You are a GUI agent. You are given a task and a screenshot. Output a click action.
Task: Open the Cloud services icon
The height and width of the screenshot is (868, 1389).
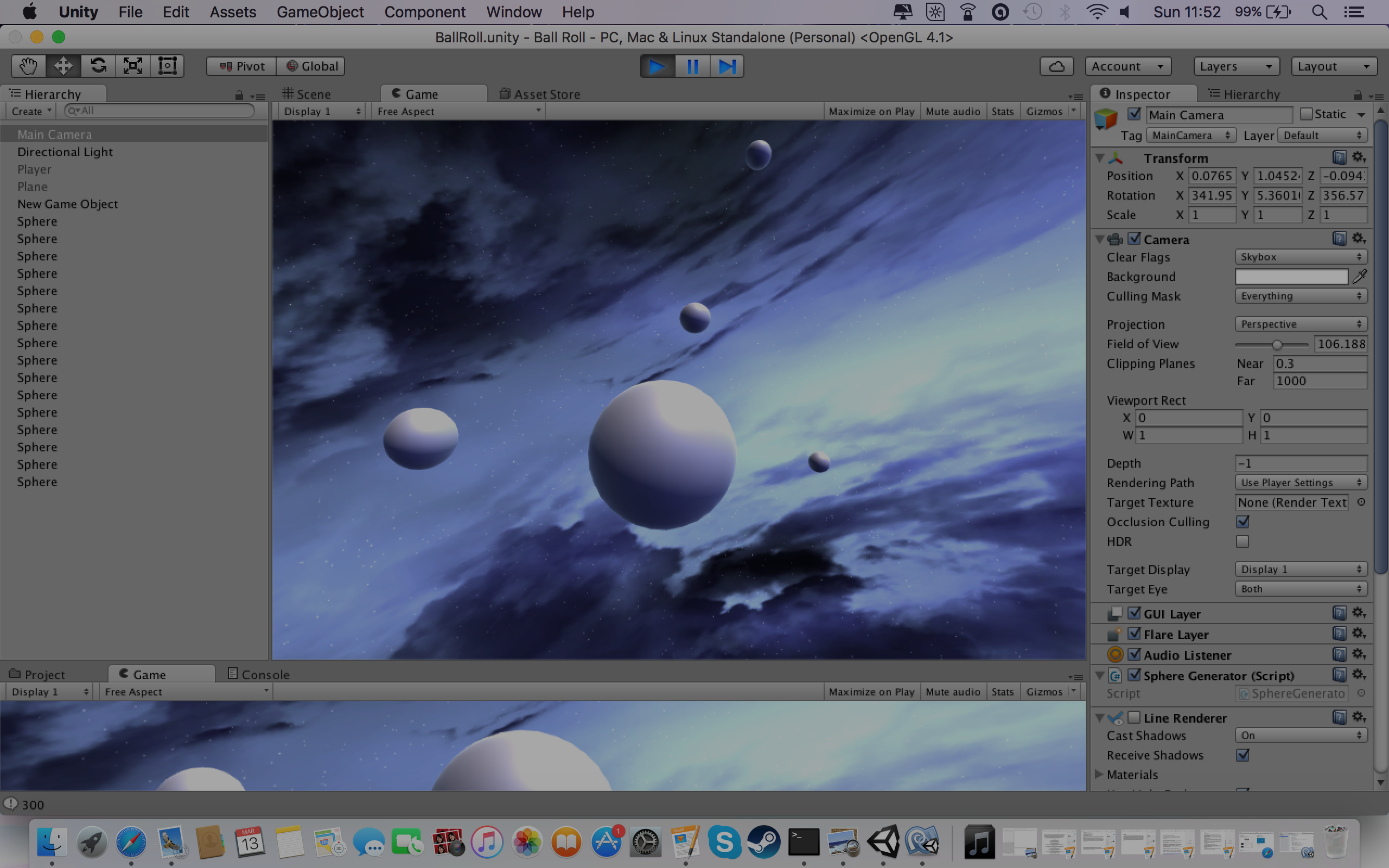pos(1056,66)
